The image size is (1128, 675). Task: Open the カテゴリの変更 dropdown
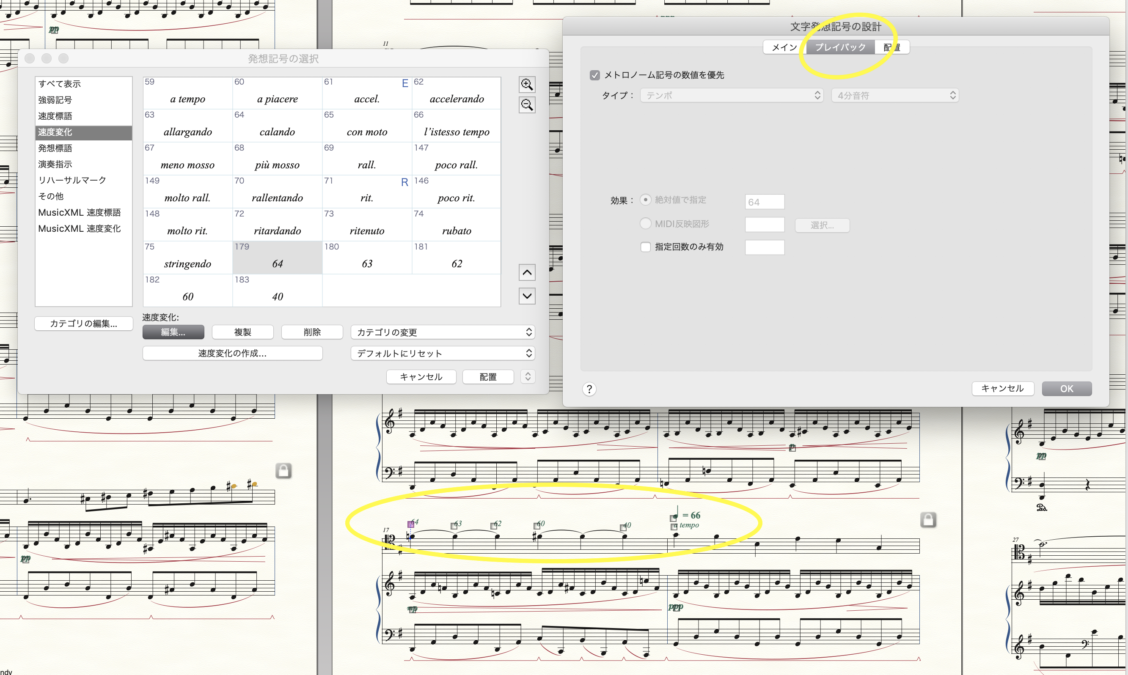pyautogui.click(x=442, y=332)
